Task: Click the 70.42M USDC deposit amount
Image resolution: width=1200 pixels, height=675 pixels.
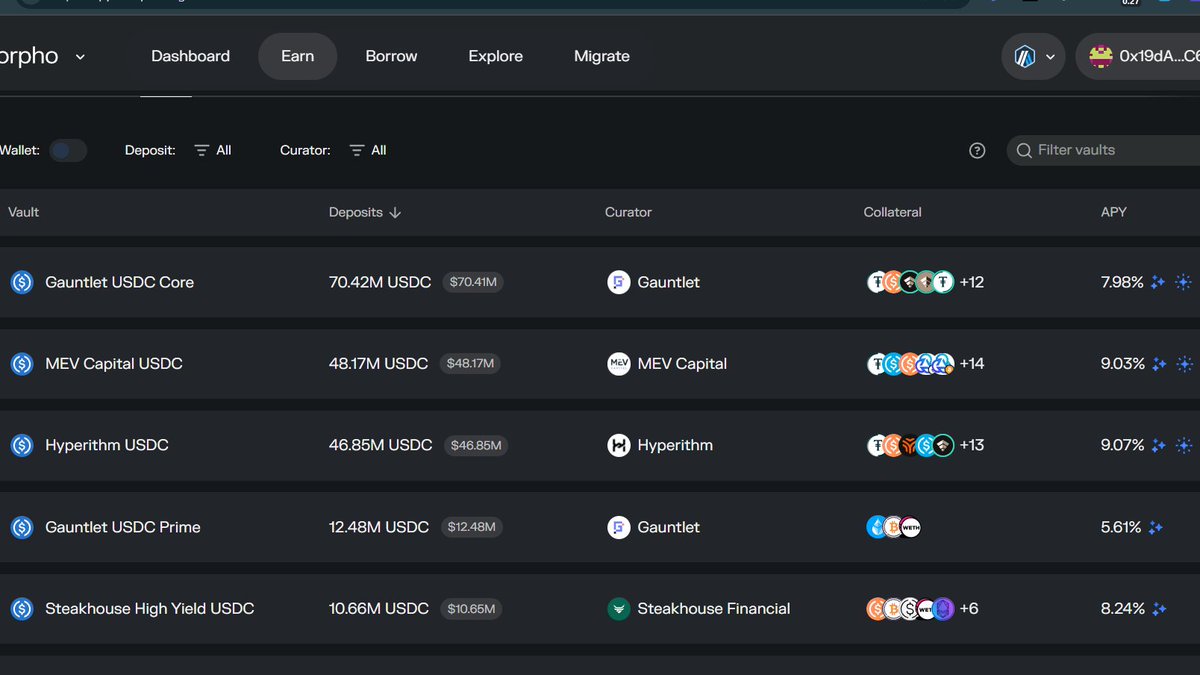Action: (x=380, y=282)
